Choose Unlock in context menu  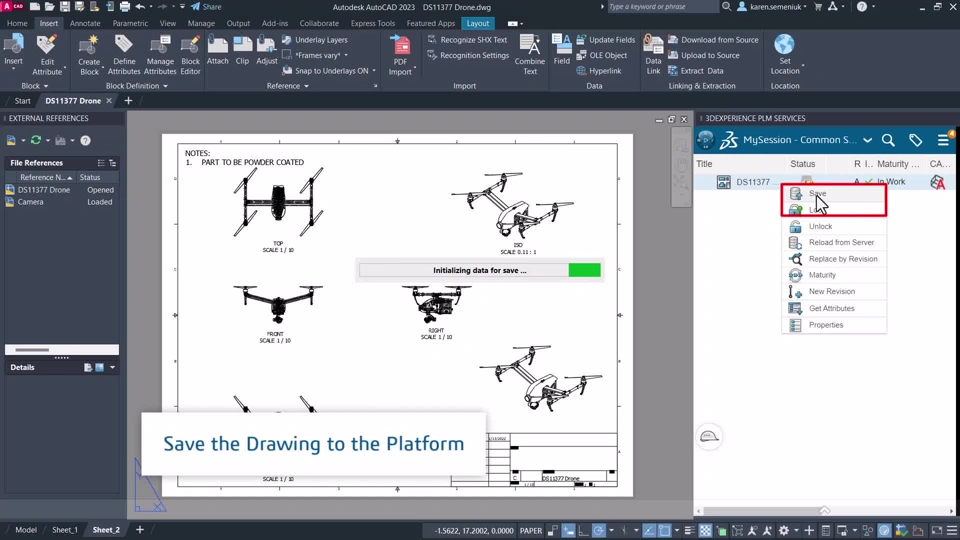click(x=834, y=227)
